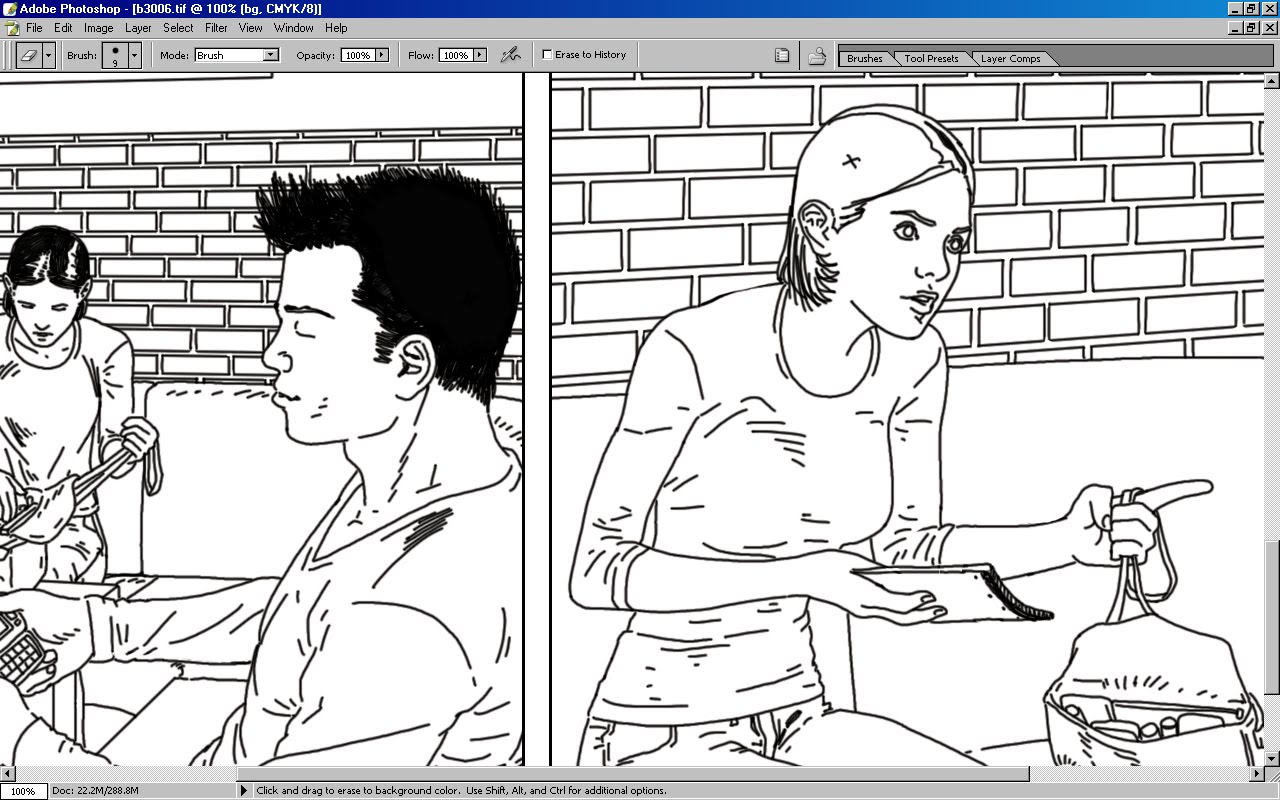
Task: Click the 'Opacity:' label in options bar
Action: point(315,56)
